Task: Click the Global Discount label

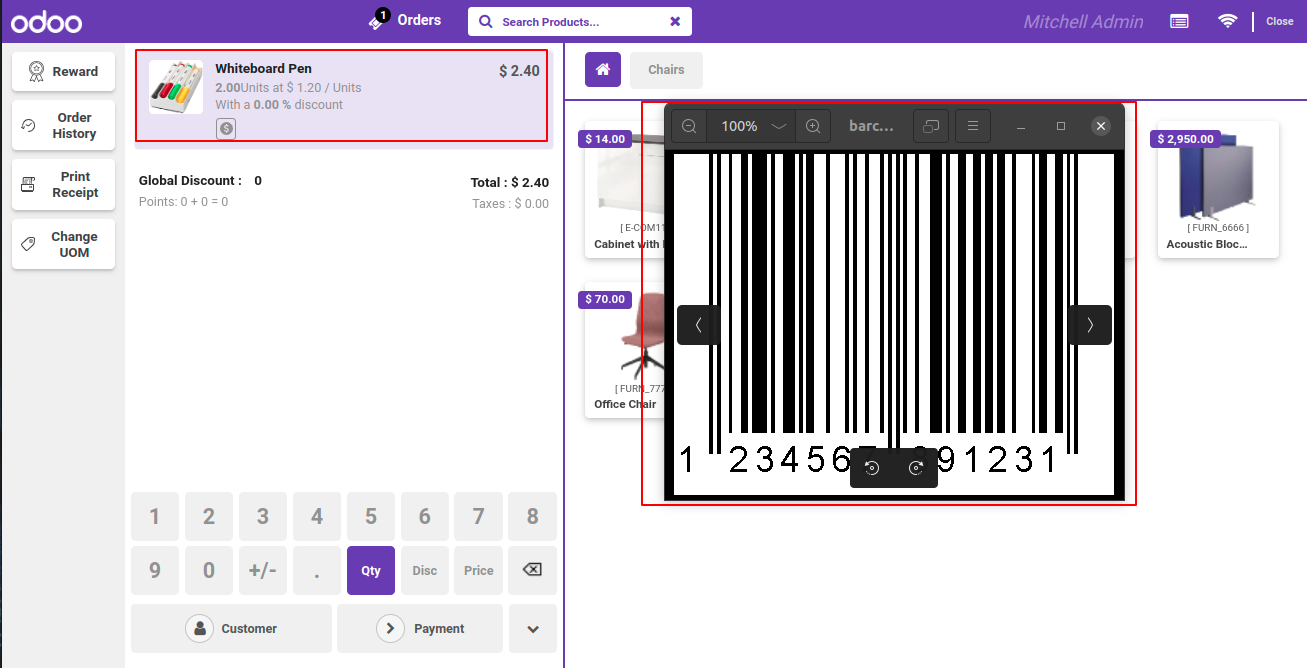Action: 190,181
